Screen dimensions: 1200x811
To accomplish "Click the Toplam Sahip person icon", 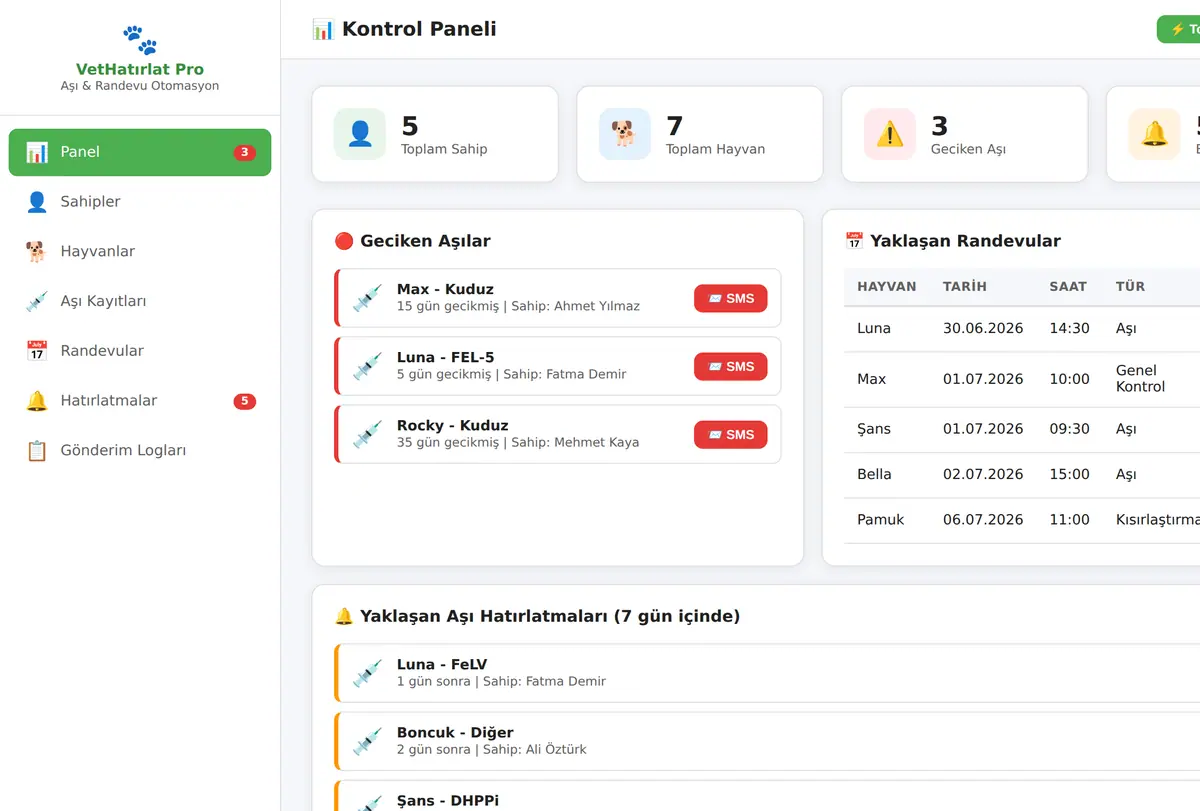I will click(x=360, y=134).
